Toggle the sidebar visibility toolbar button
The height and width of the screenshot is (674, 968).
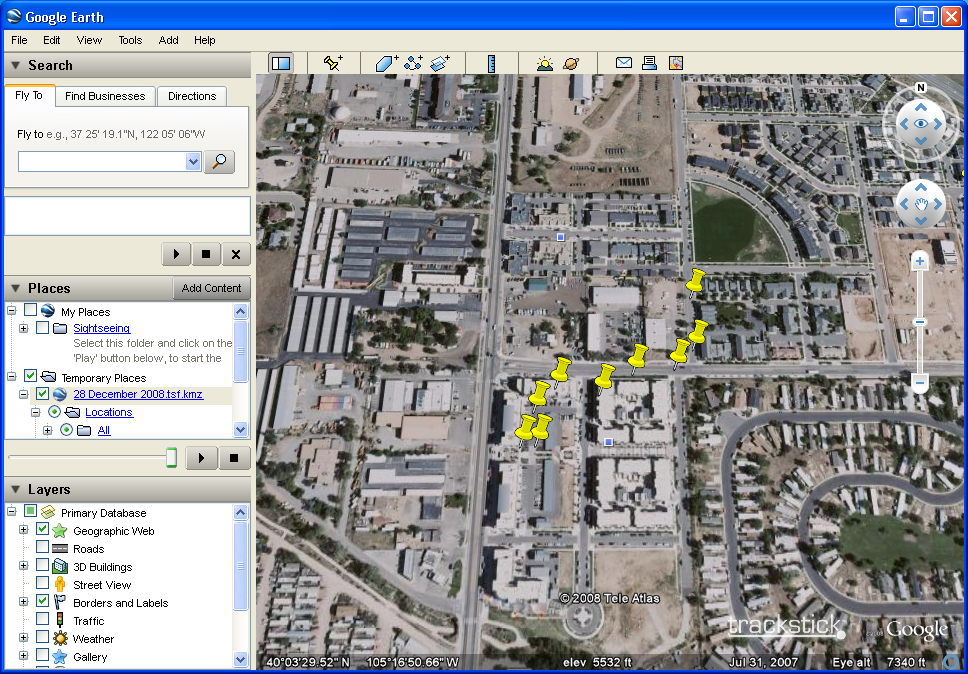281,63
